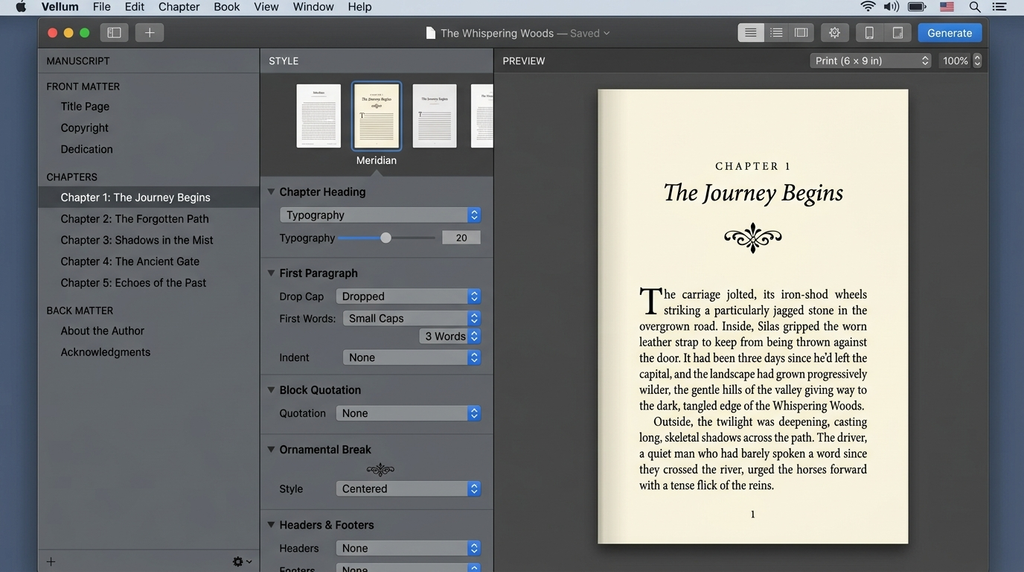The image size is (1024, 572).
Task: Switch to text paragraph view icon
Action: (x=750, y=33)
